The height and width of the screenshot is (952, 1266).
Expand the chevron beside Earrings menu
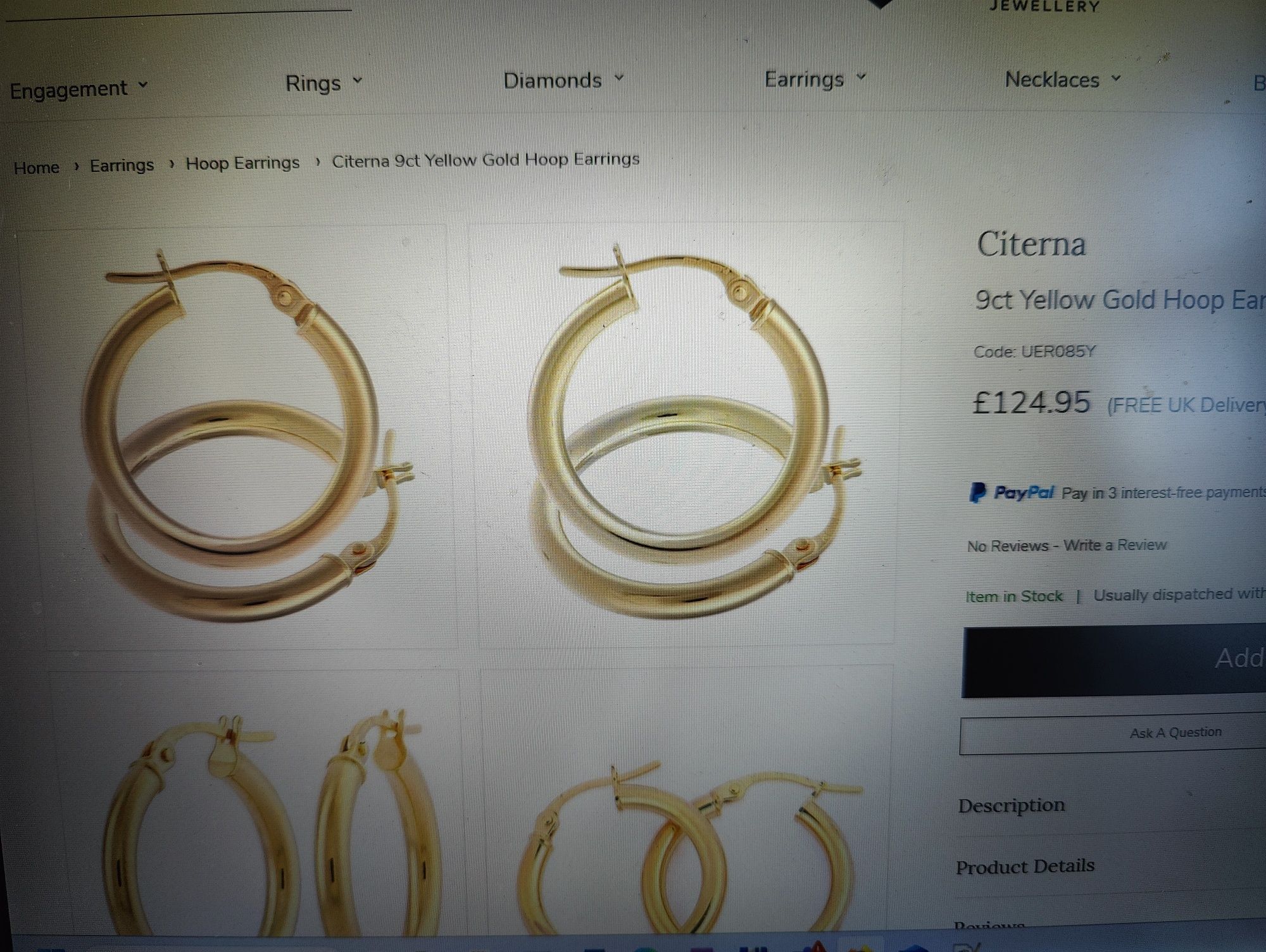(860, 77)
